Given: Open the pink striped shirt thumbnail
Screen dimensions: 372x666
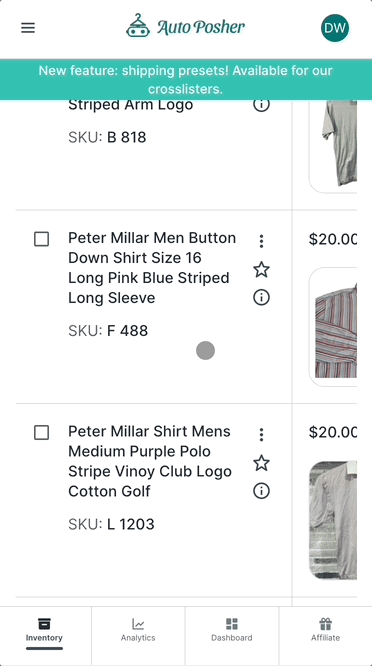Looking at the screenshot, I should click(x=333, y=327).
